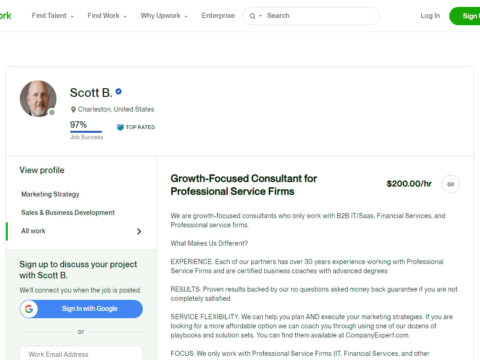This screenshot has width=480, height=360.
Task: Open the Find Talent dropdown
Action: [52, 16]
